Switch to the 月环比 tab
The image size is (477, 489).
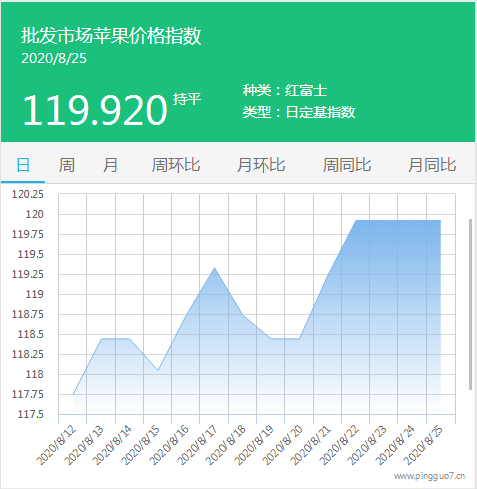click(261, 165)
